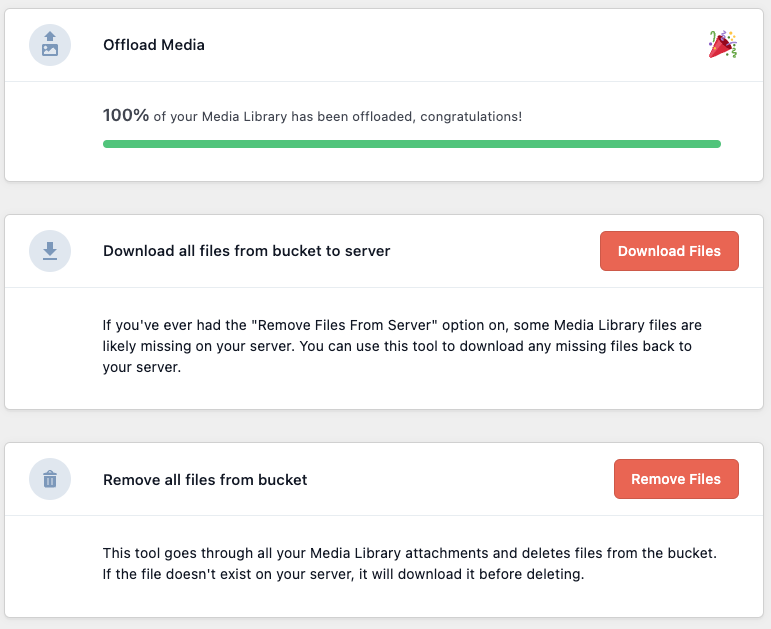Viewport: 771px width, 629px height.
Task: Click the word 'bucket' in the Remove section title
Action: coord(283,479)
